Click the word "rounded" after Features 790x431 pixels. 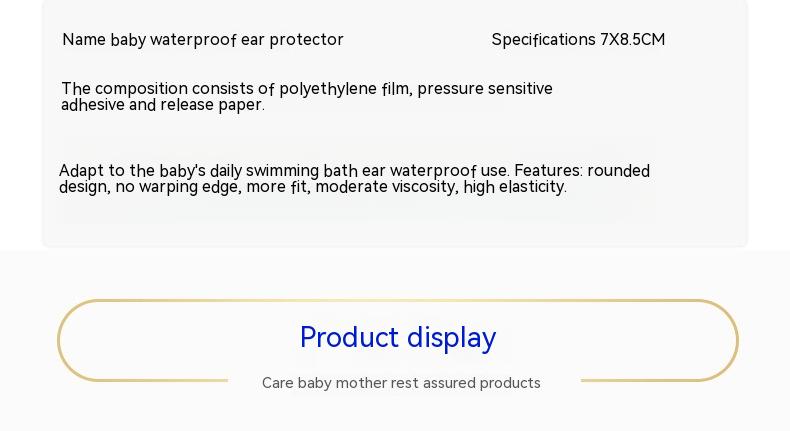(619, 171)
